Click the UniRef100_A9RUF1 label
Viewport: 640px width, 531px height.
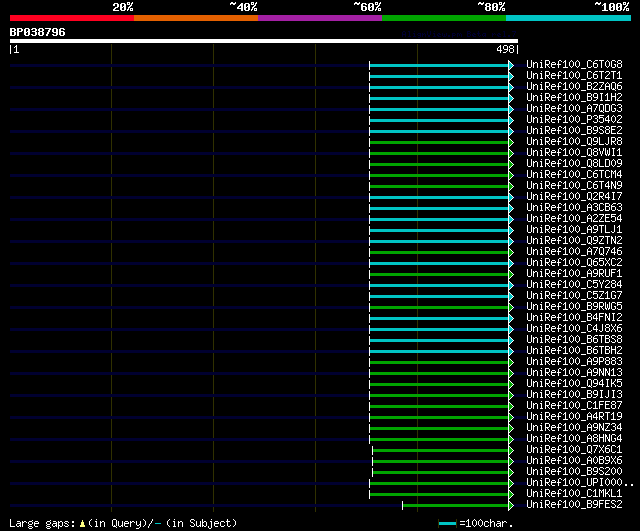click(574, 273)
